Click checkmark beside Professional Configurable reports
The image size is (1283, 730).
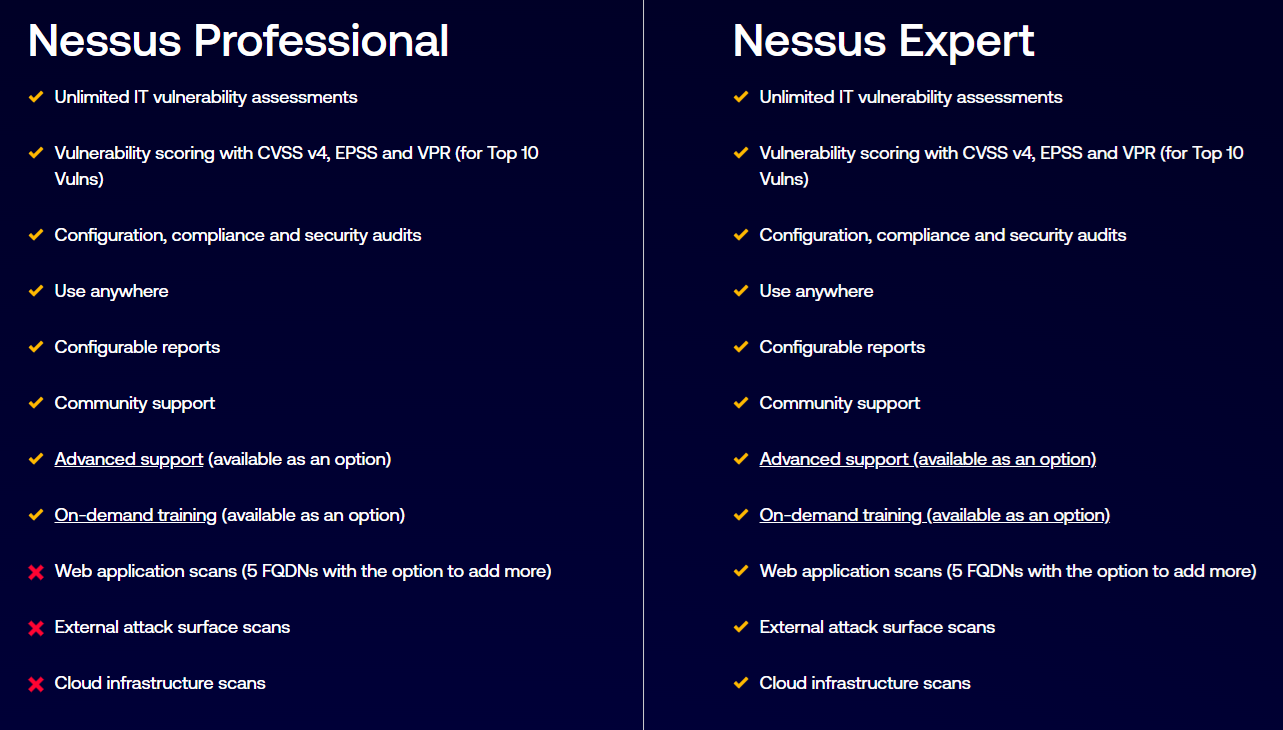pyautogui.click(x=36, y=347)
